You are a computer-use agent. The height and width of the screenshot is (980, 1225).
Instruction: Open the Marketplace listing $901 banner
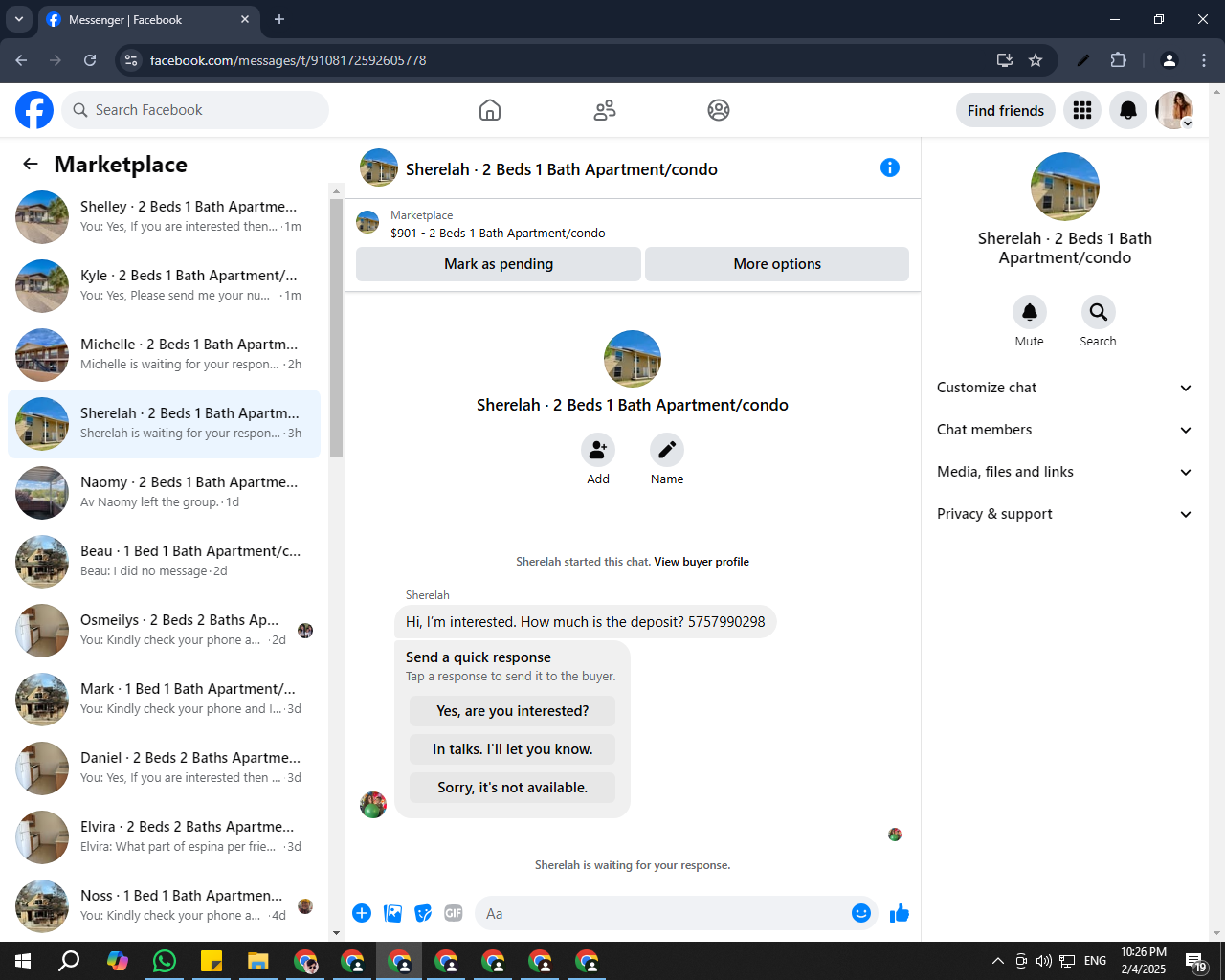(633, 224)
